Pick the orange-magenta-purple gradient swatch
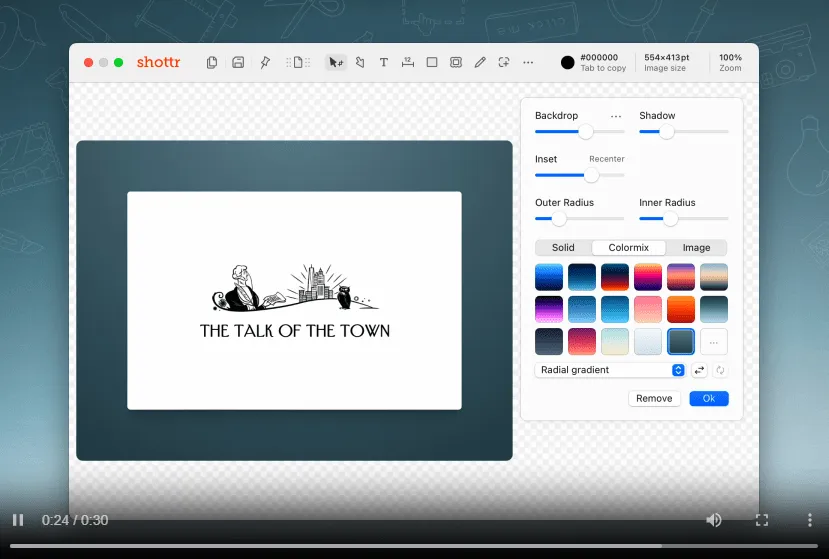Screen dimensions: 829x559 click(x=648, y=277)
